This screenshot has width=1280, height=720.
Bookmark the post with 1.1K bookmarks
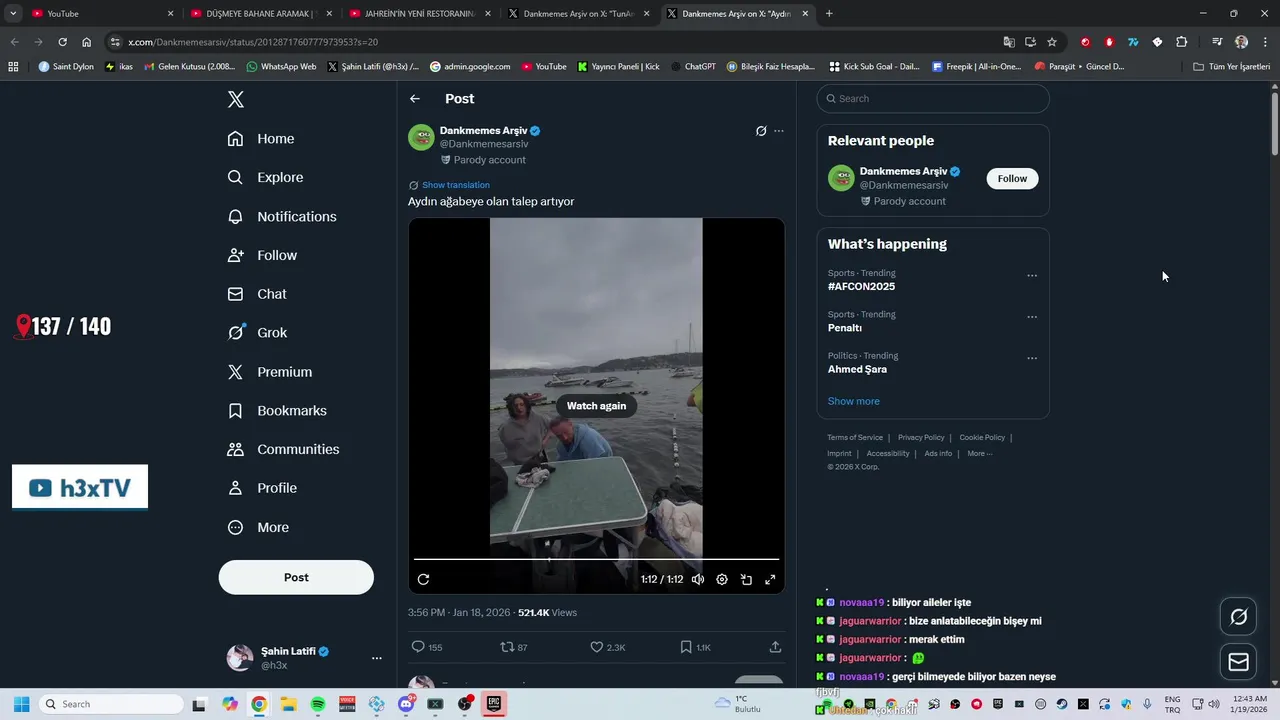(695, 647)
